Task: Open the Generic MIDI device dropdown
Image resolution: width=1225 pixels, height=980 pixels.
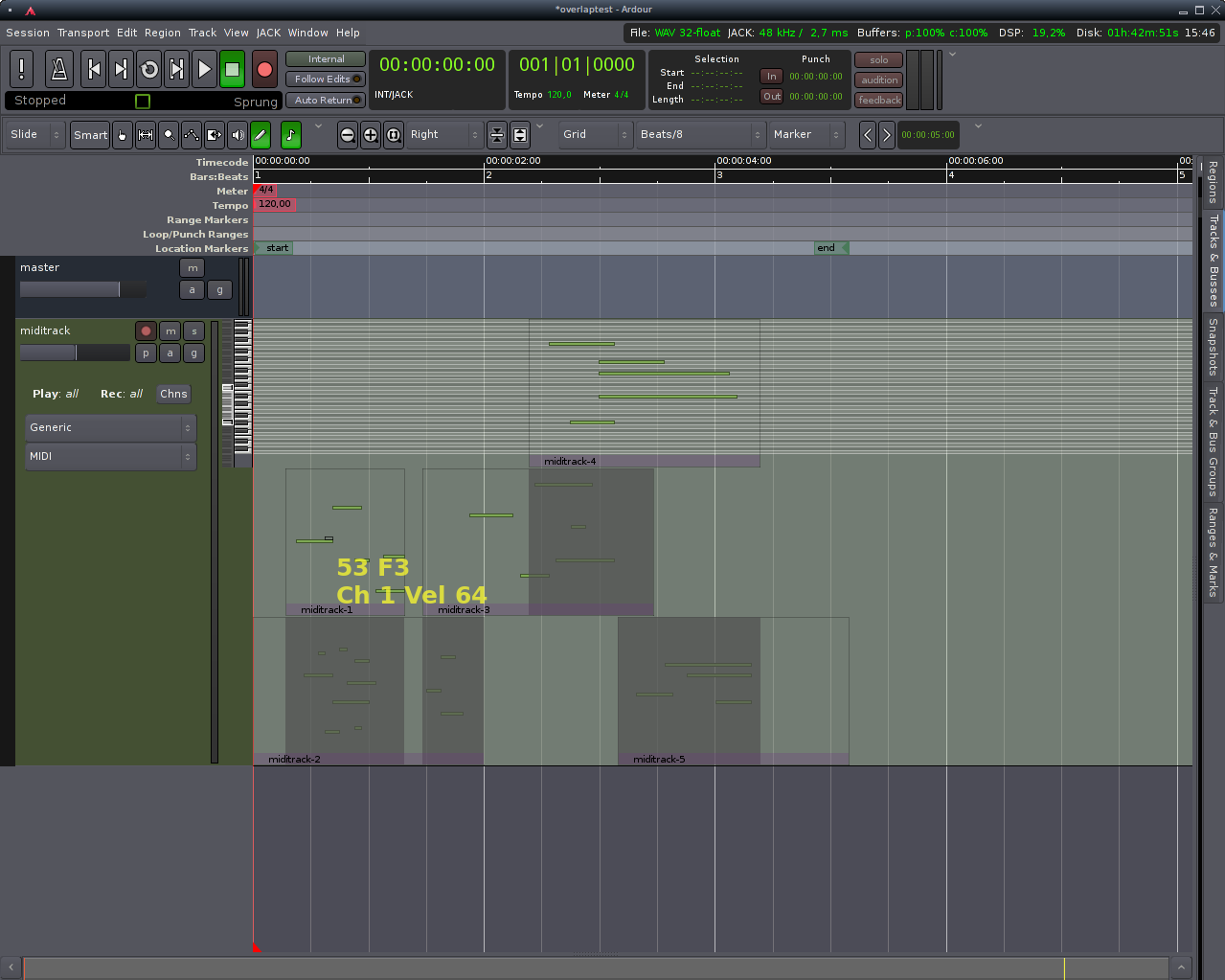Action: pyautogui.click(x=110, y=428)
